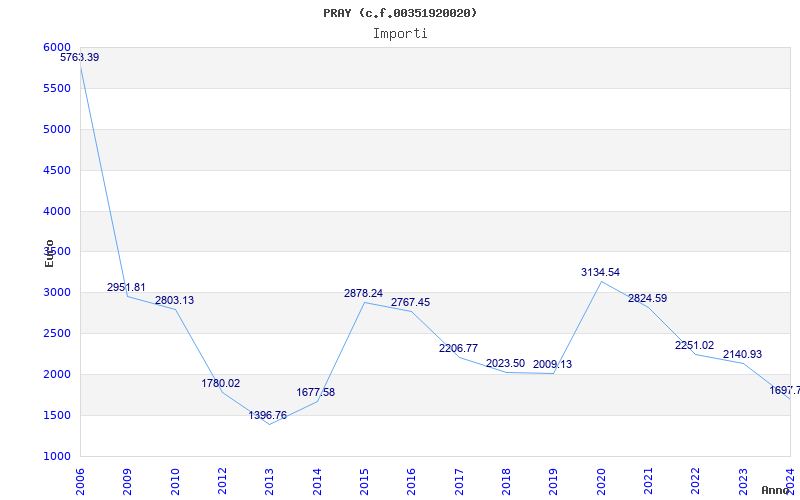Click the x-axis year 2009
Image resolution: width=800 pixels, height=500 pixels.
[x=127, y=482]
